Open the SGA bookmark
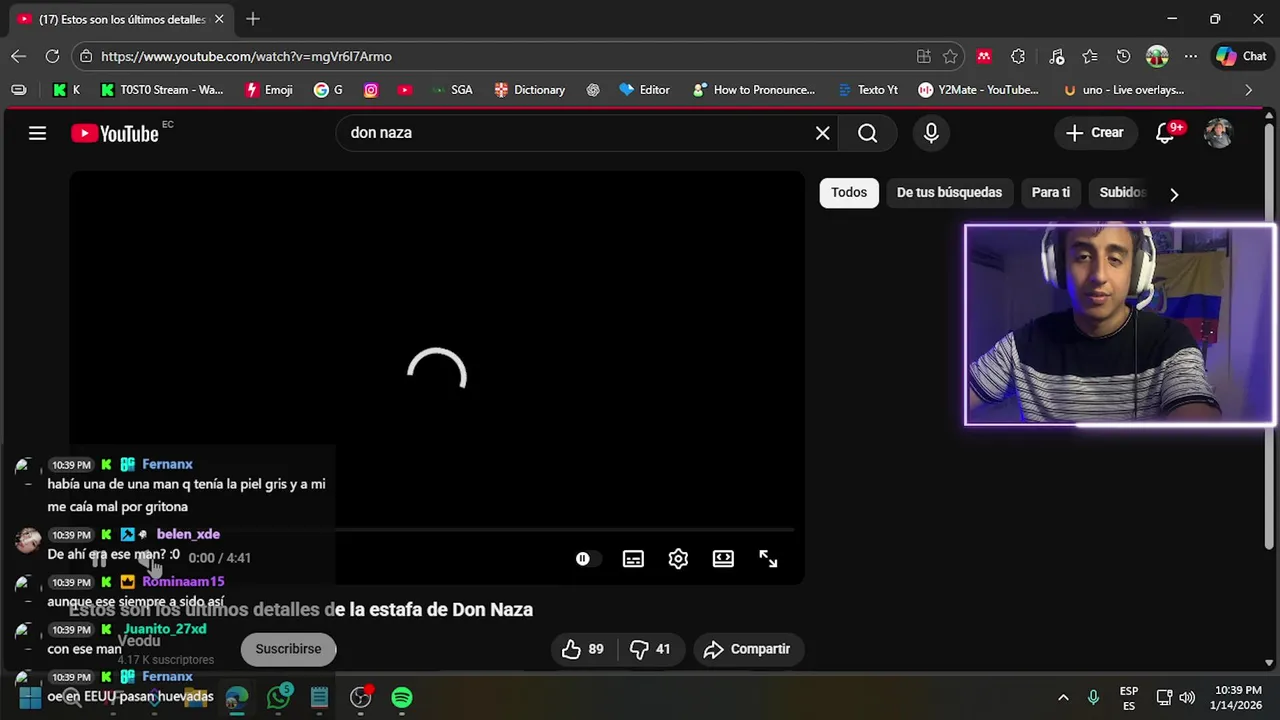 (452, 90)
